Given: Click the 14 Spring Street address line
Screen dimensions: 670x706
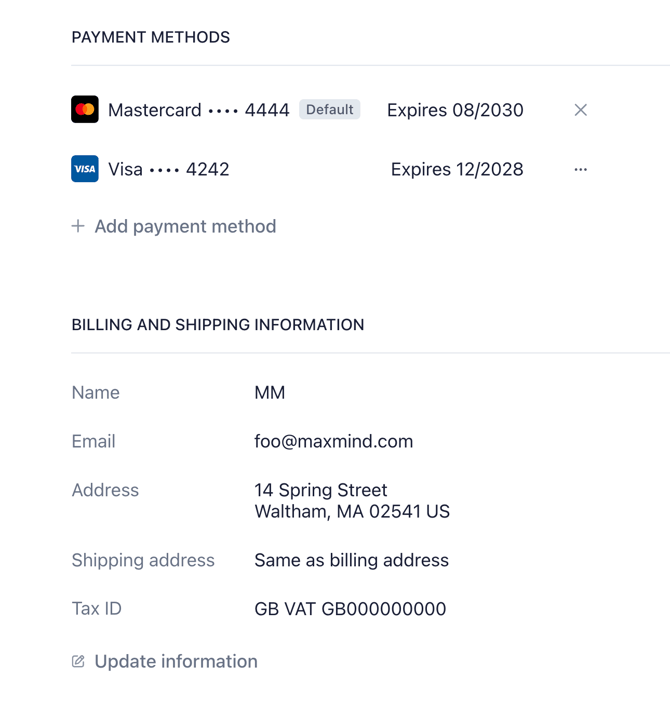Looking at the screenshot, I should click(x=320, y=490).
